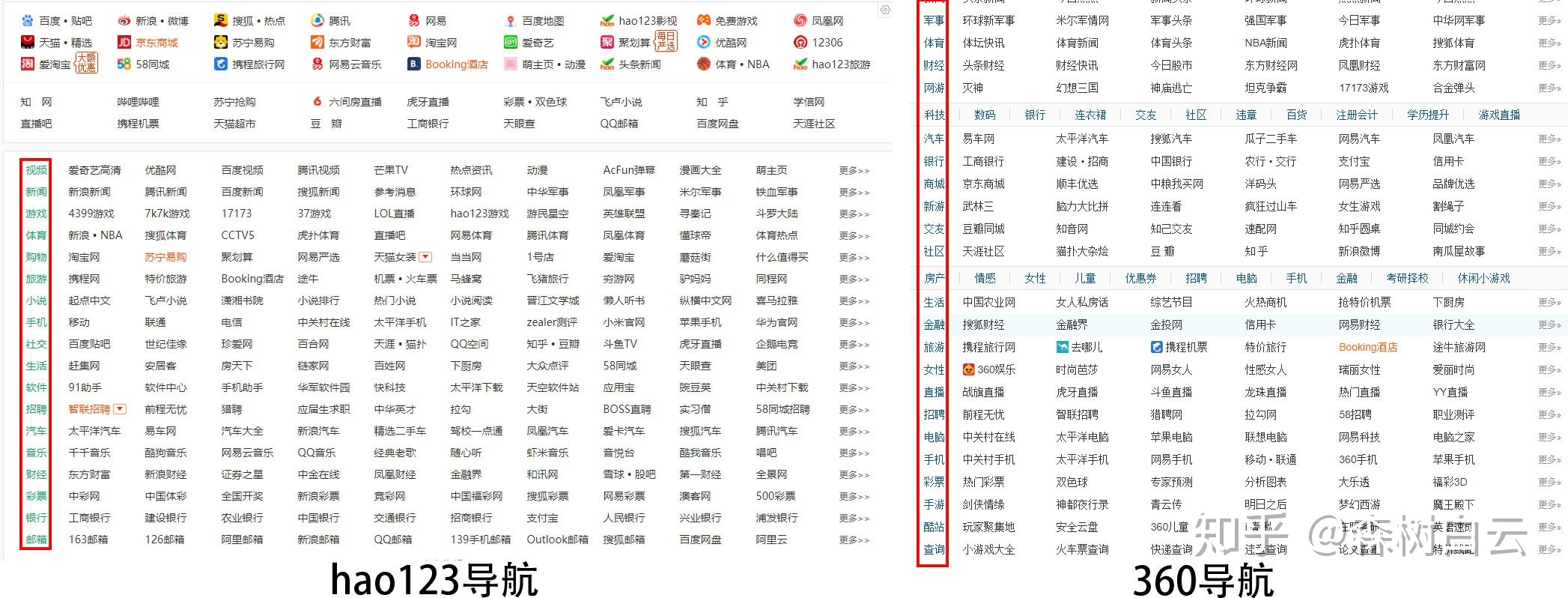This screenshot has height=598, width=1568.
Task: Click the Sina Weibo eye icon
Action: [124, 21]
